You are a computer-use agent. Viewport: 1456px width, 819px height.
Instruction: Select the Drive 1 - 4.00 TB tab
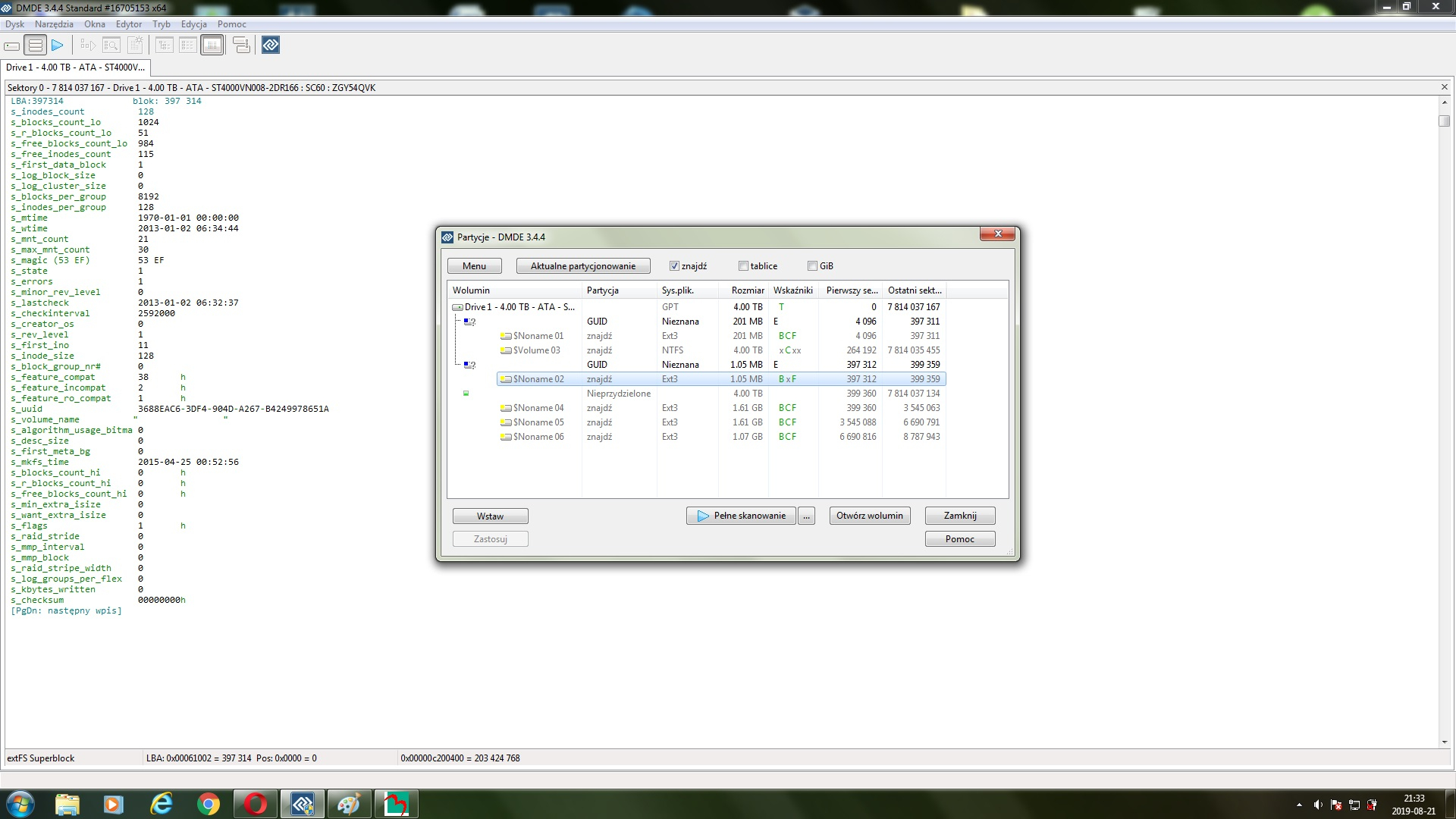[75, 67]
